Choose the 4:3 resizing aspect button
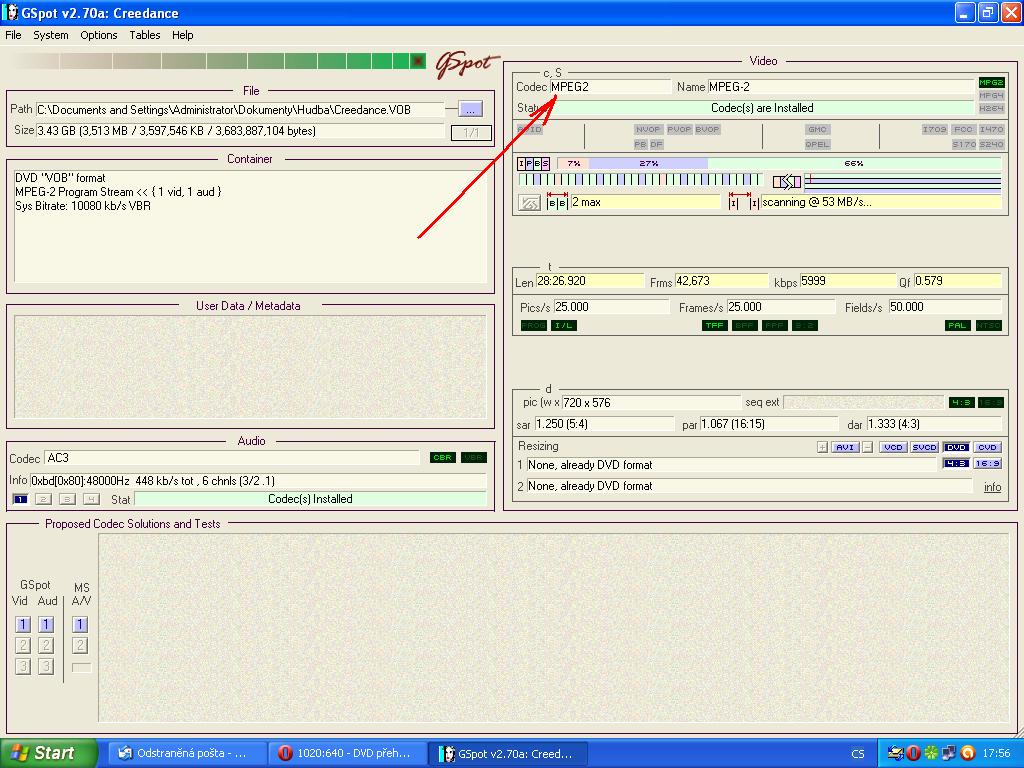 (x=956, y=463)
